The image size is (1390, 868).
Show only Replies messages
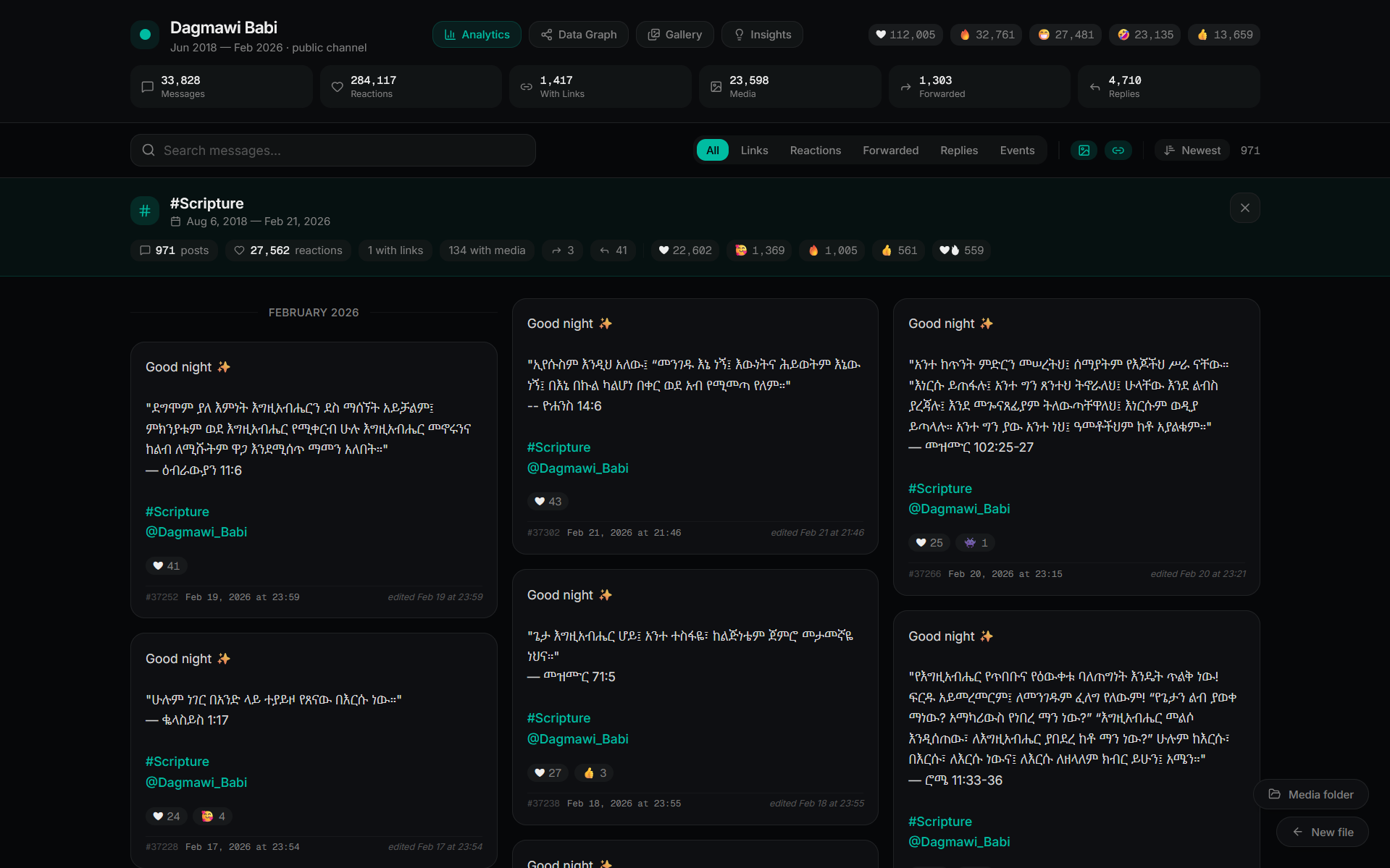pos(958,151)
